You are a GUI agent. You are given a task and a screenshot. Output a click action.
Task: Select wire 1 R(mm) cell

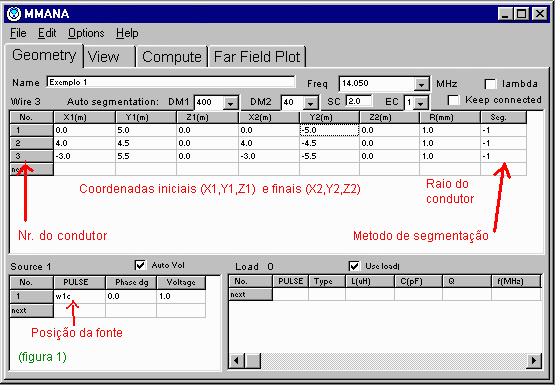pyautogui.click(x=450, y=130)
